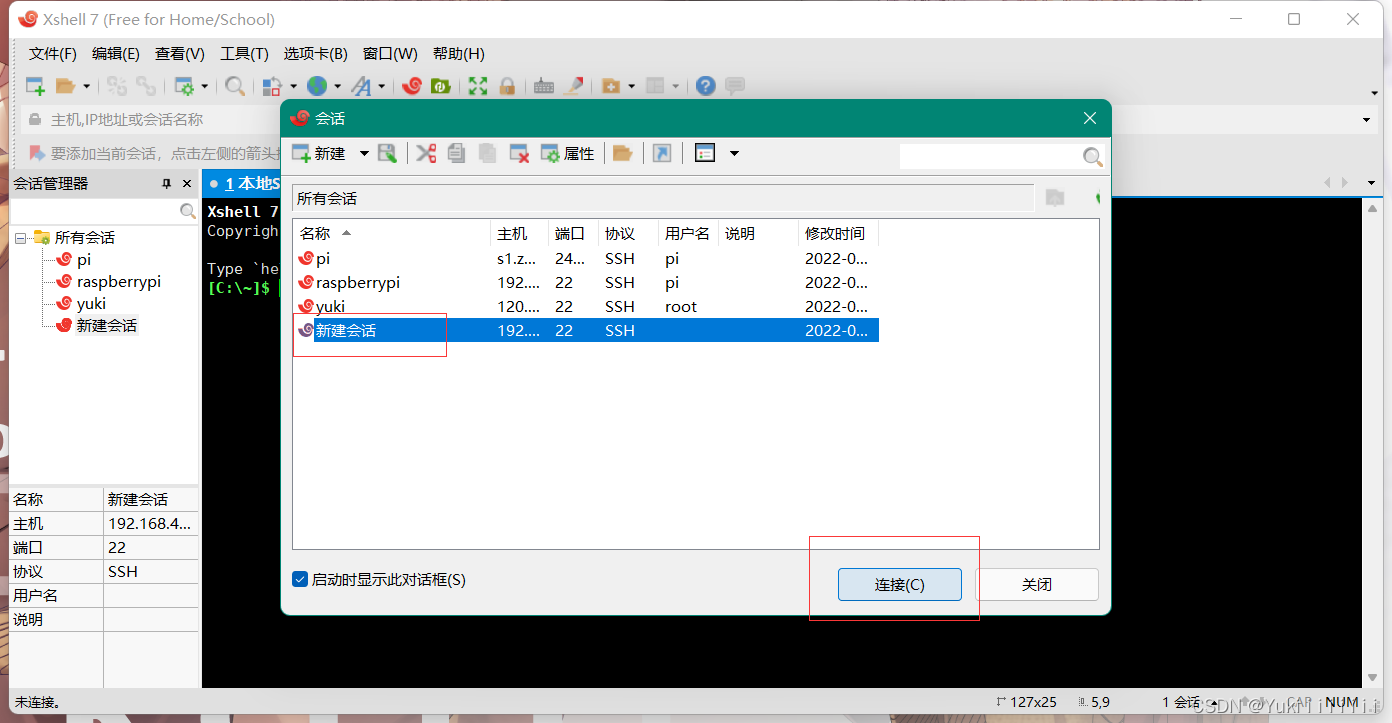Select 新建会话 in session manager tree
This screenshot has width=1392, height=723.
coord(106,326)
